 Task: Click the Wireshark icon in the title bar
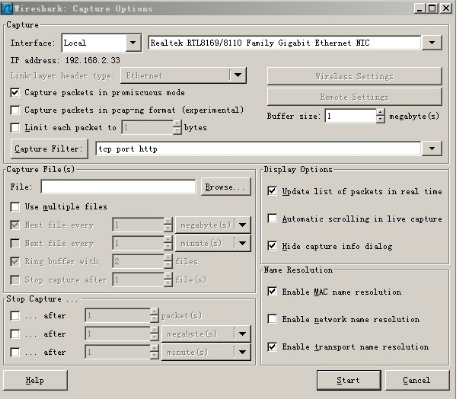[7, 8]
